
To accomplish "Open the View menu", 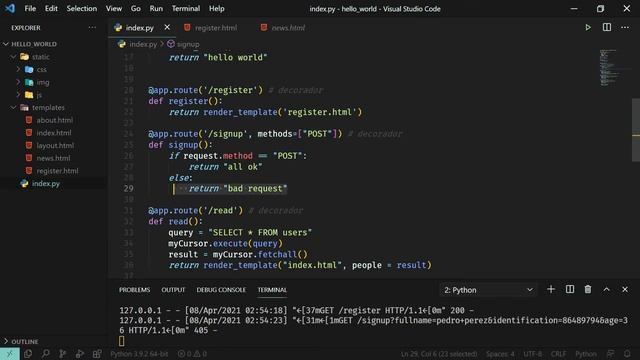I will [x=114, y=9].
